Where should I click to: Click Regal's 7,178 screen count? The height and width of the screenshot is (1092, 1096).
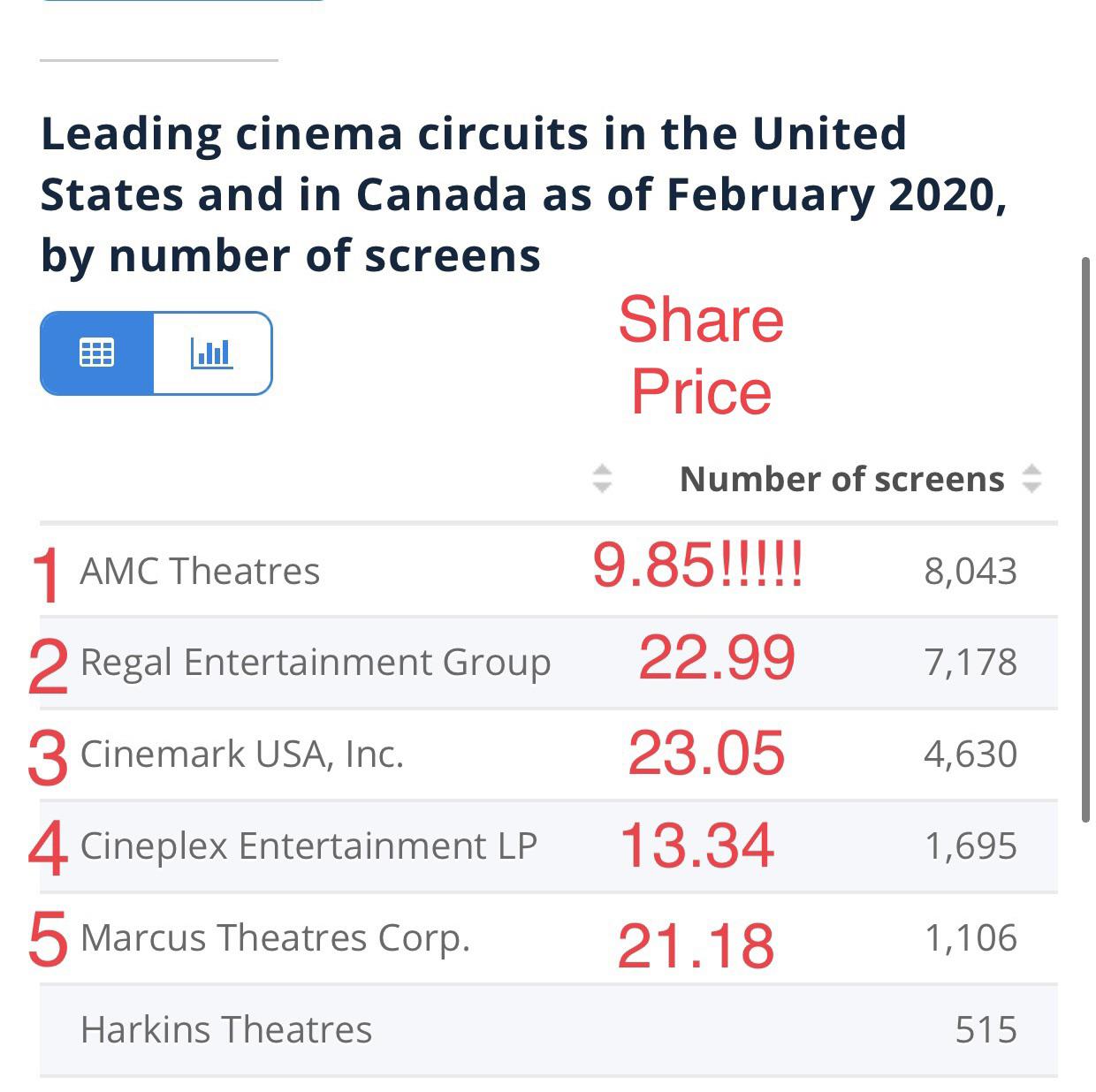click(x=970, y=663)
